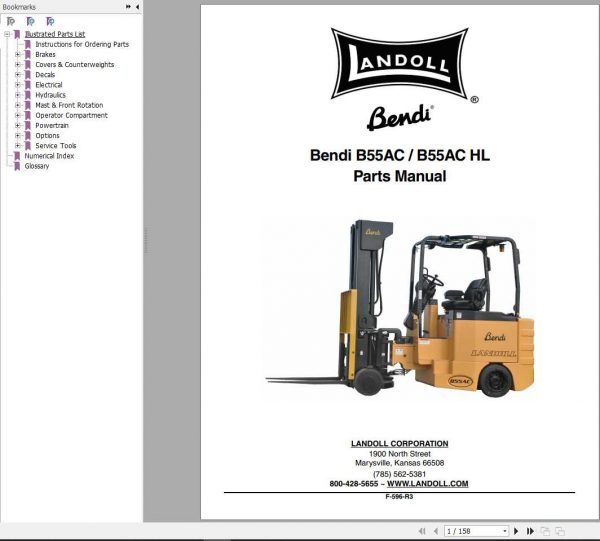Click the address line '1900 North Street'
The height and width of the screenshot is (541, 600).
pos(399,454)
